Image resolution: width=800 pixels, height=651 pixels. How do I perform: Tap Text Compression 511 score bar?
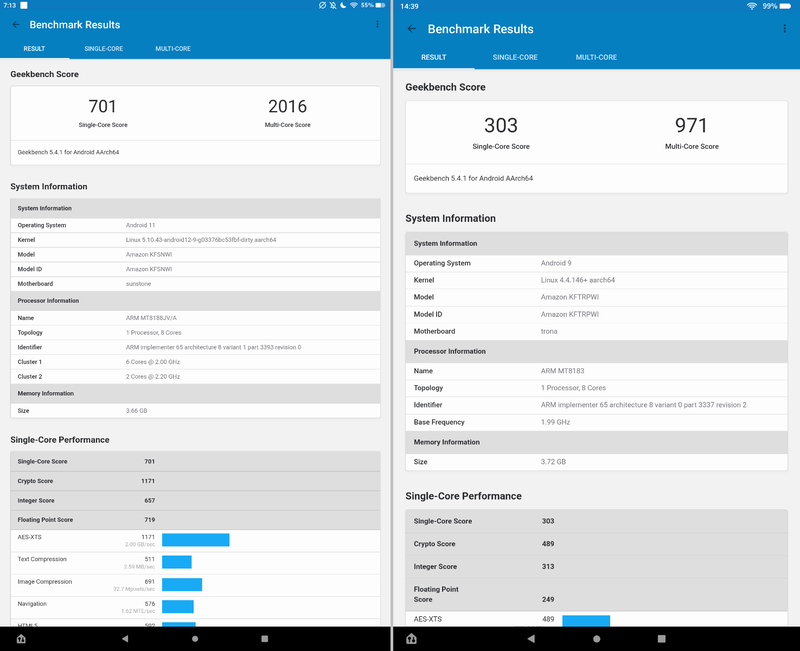(x=177, y=562)
